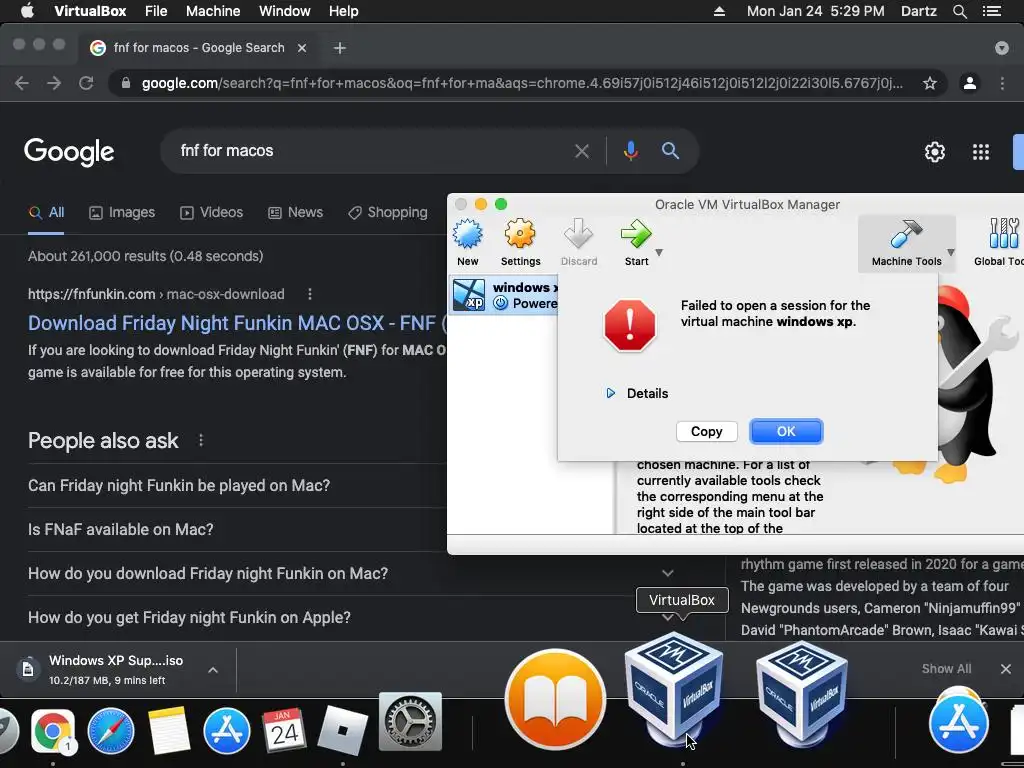Click the Google search text field

tap(372, 151)
